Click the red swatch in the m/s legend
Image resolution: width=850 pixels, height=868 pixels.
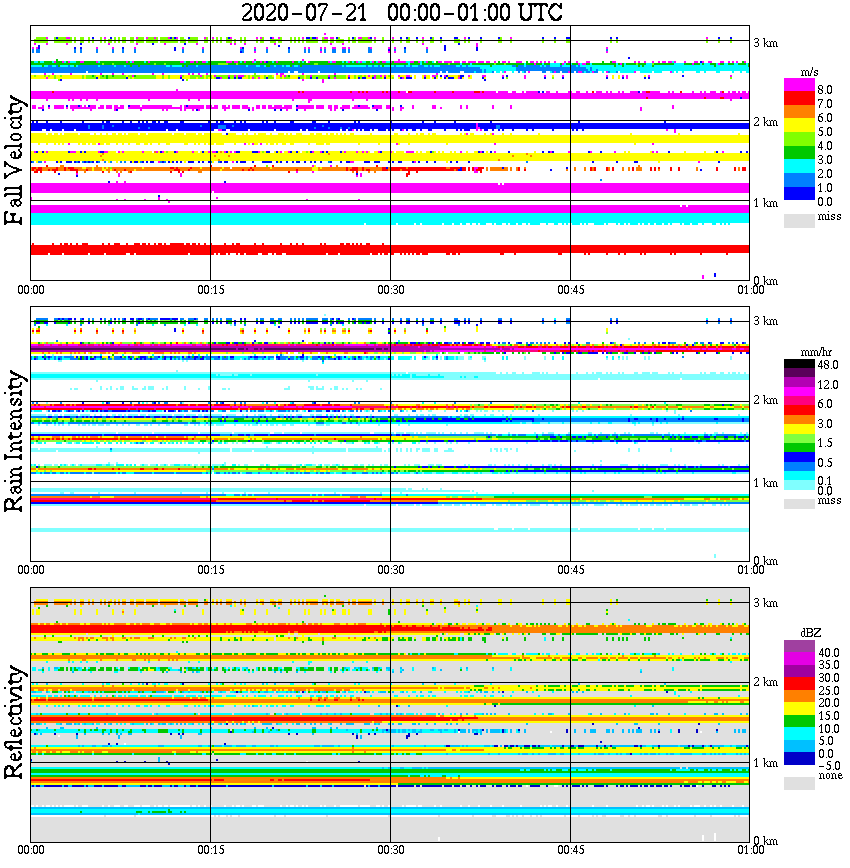click(x=799, y=99)
